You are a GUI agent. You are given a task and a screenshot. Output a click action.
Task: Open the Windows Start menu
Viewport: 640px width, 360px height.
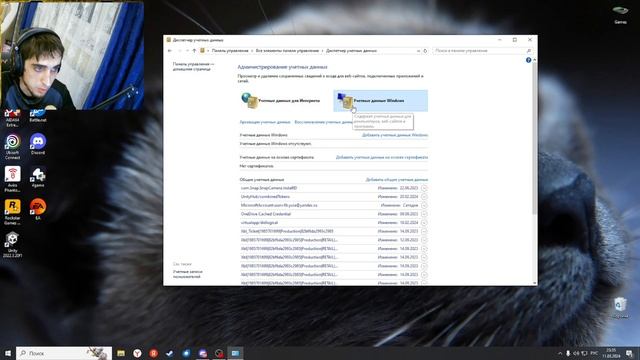tap(8, 353)
